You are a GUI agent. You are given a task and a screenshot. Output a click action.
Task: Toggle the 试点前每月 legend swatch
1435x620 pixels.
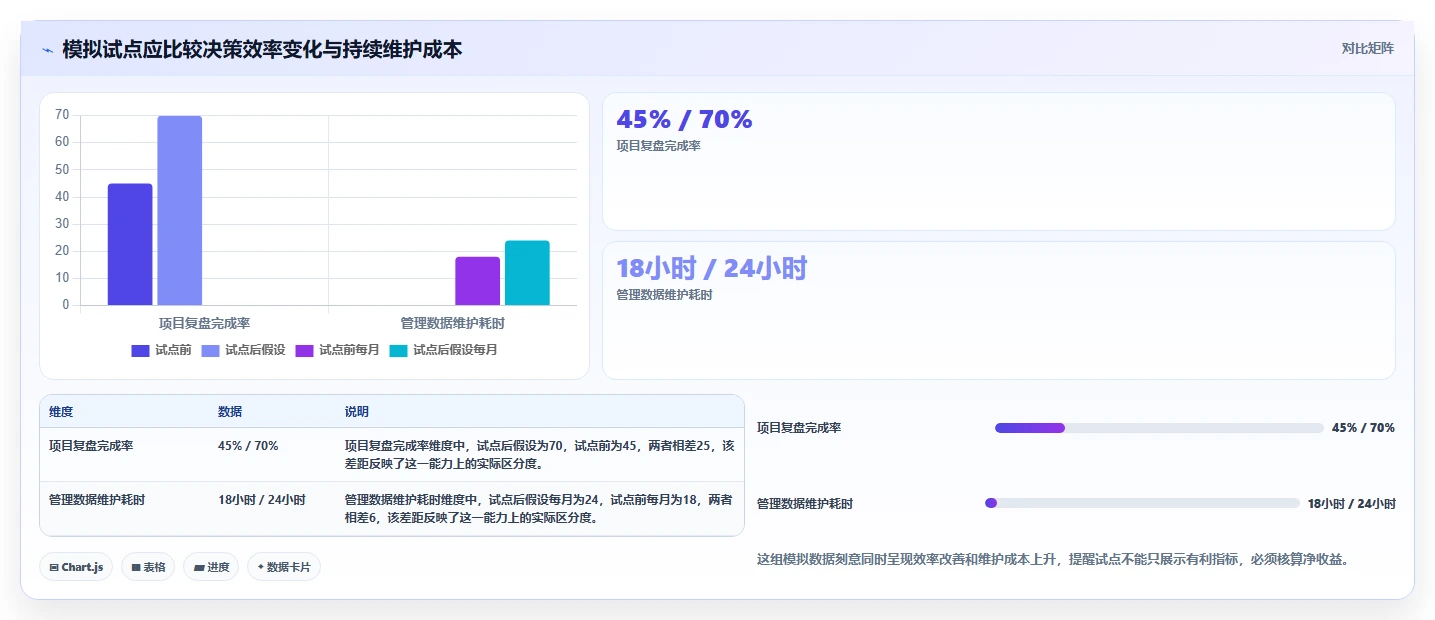pos(304,350)
